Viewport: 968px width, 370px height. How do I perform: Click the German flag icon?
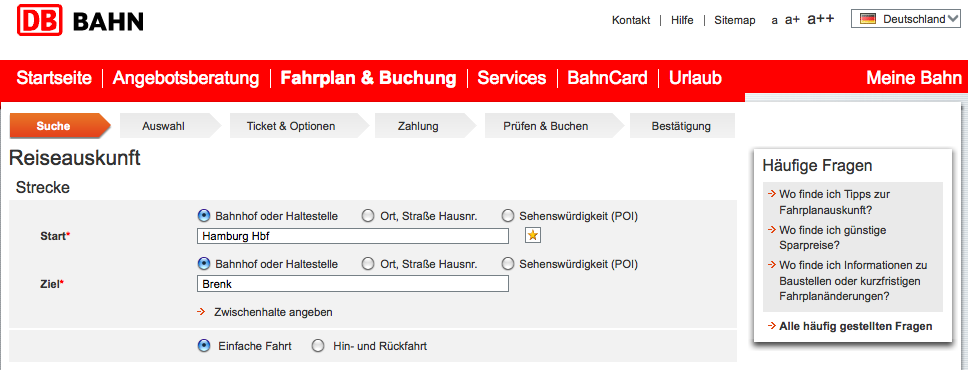coord(869,19)
